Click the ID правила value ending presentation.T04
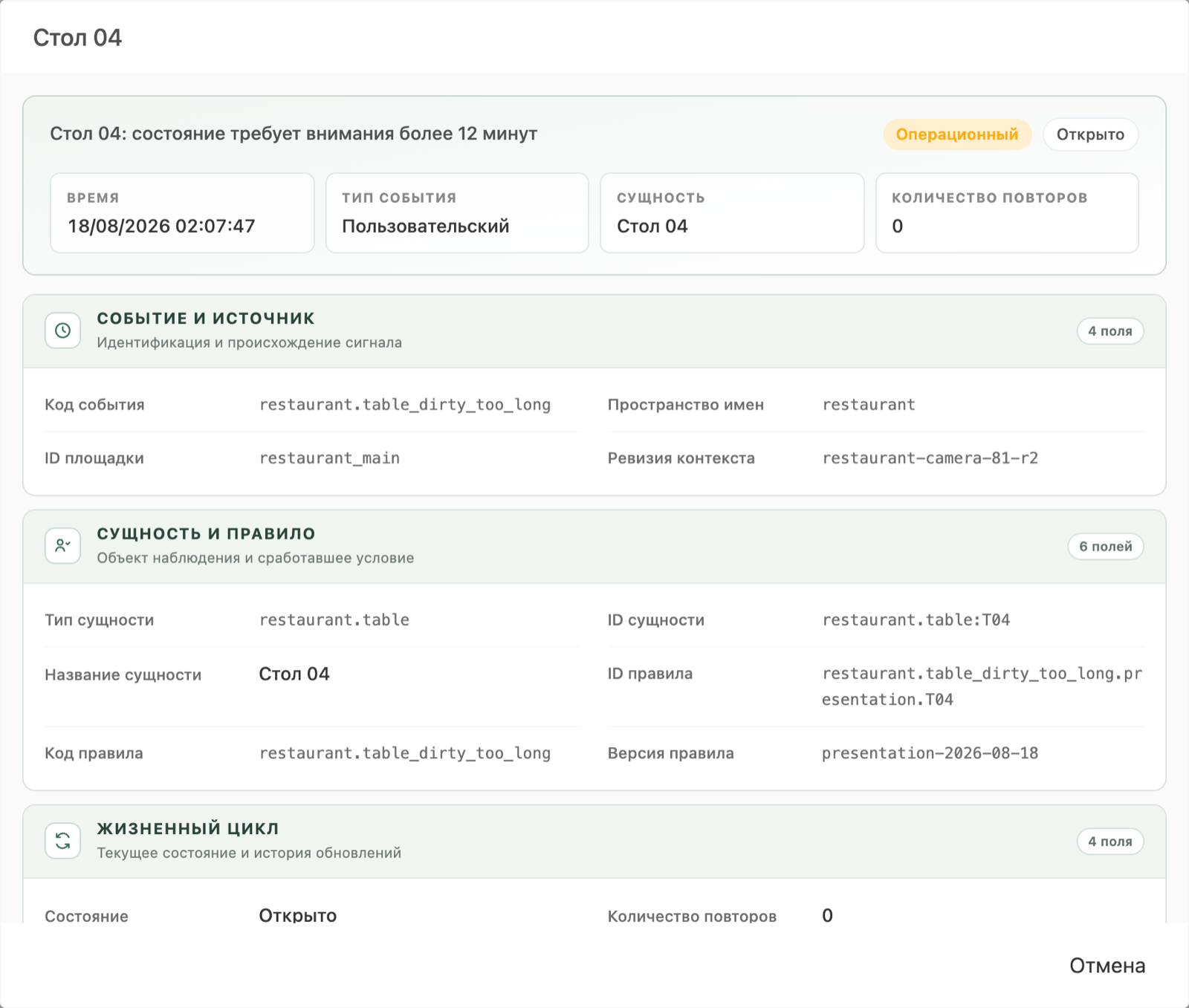The width and height of the screenshot is (1189, 1008). [982, 686]
